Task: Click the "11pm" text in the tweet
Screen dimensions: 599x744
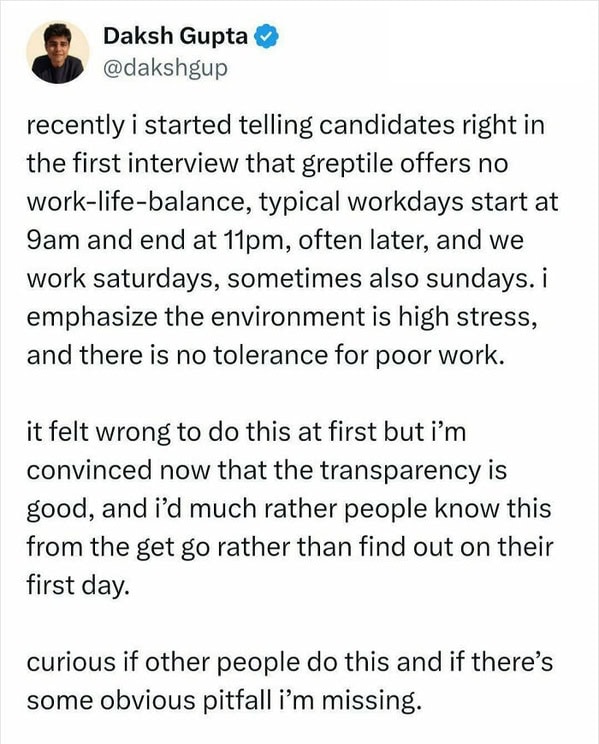Action: click(253, 241)
